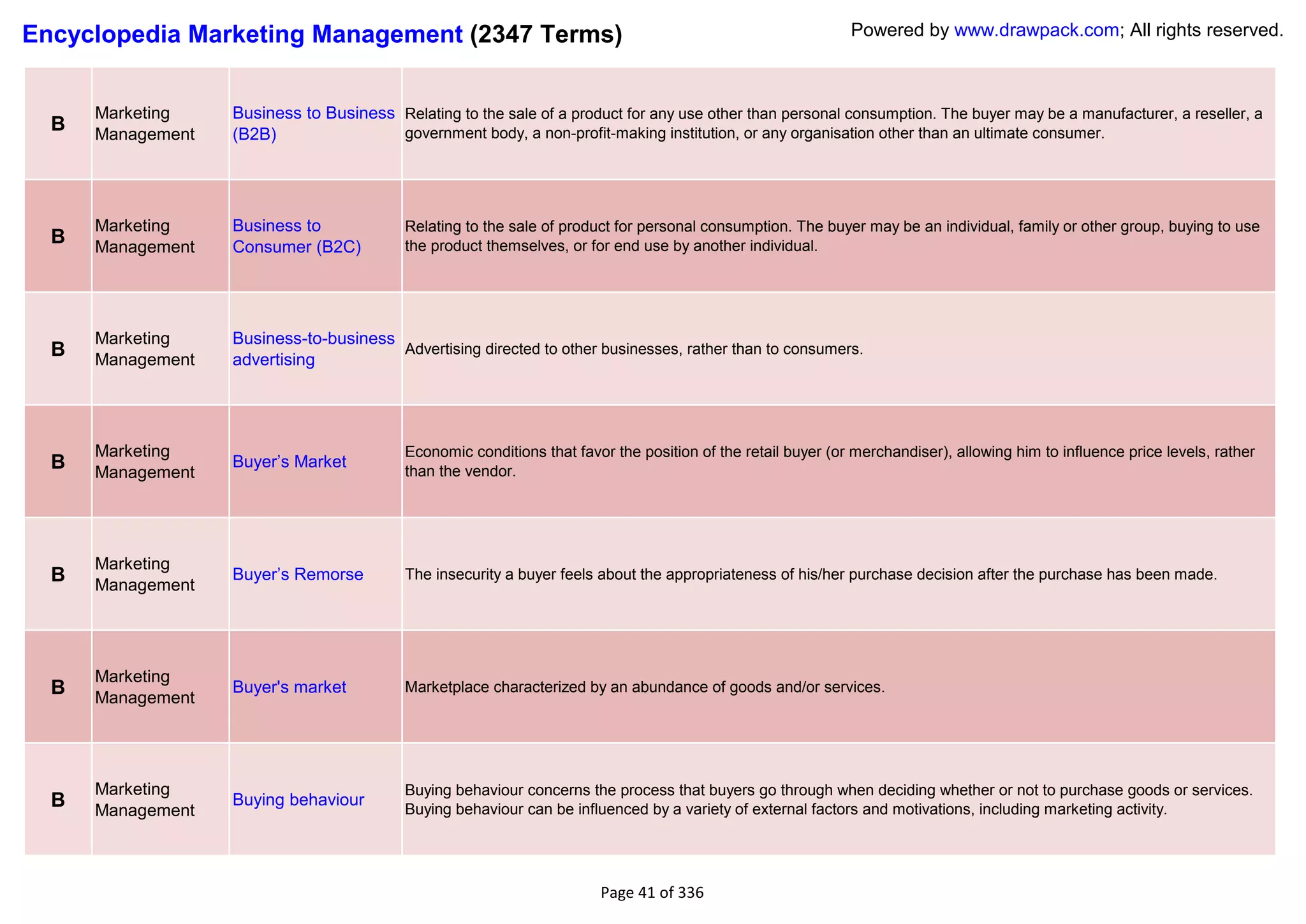
Task: Select the letter B in the Buyer's Remorse row
Action: (x=58, y=575)
